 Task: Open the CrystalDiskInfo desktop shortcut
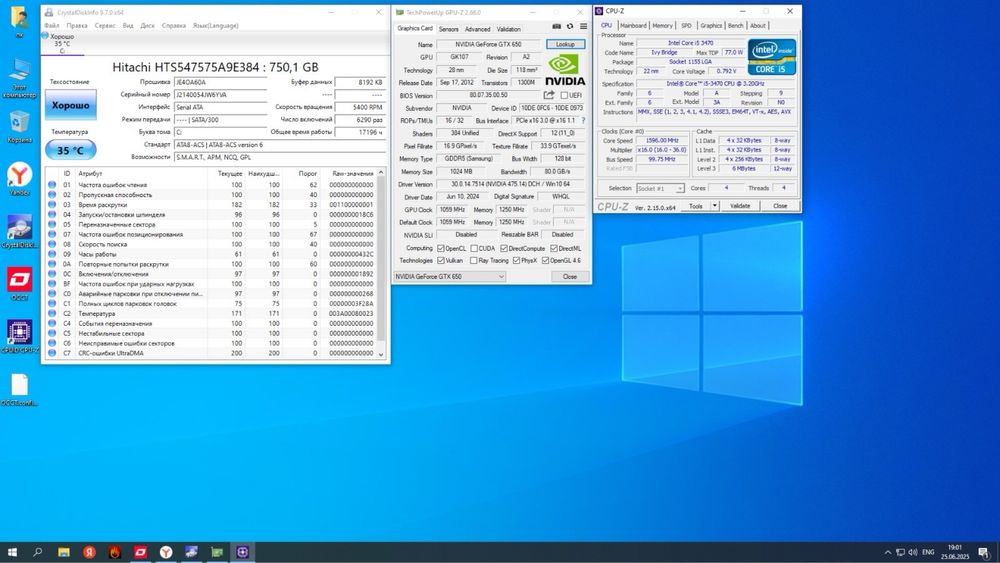pyautogui.click(x=19, y=231)
